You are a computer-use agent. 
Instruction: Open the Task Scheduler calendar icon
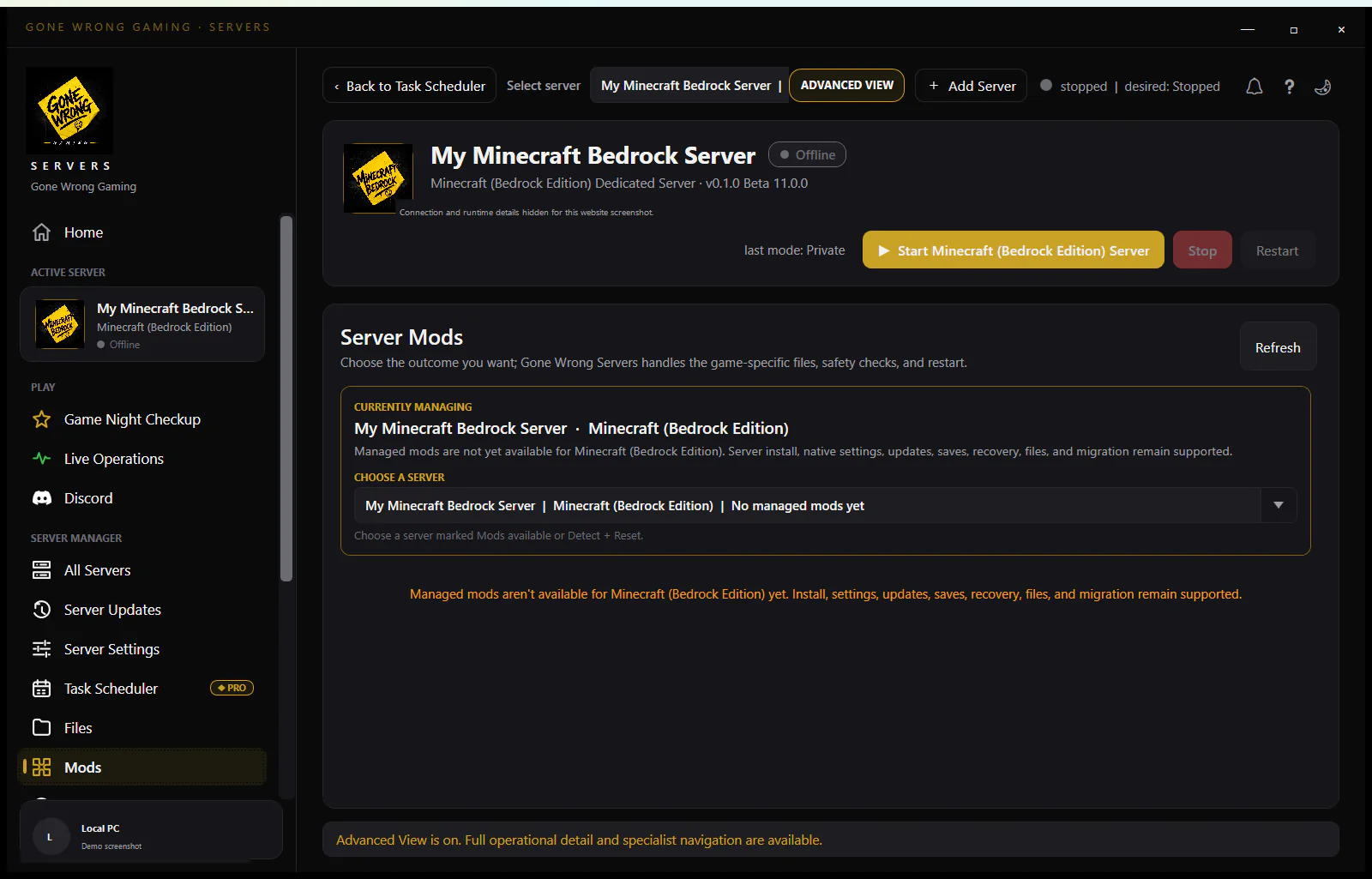click(x=41, y=689)
